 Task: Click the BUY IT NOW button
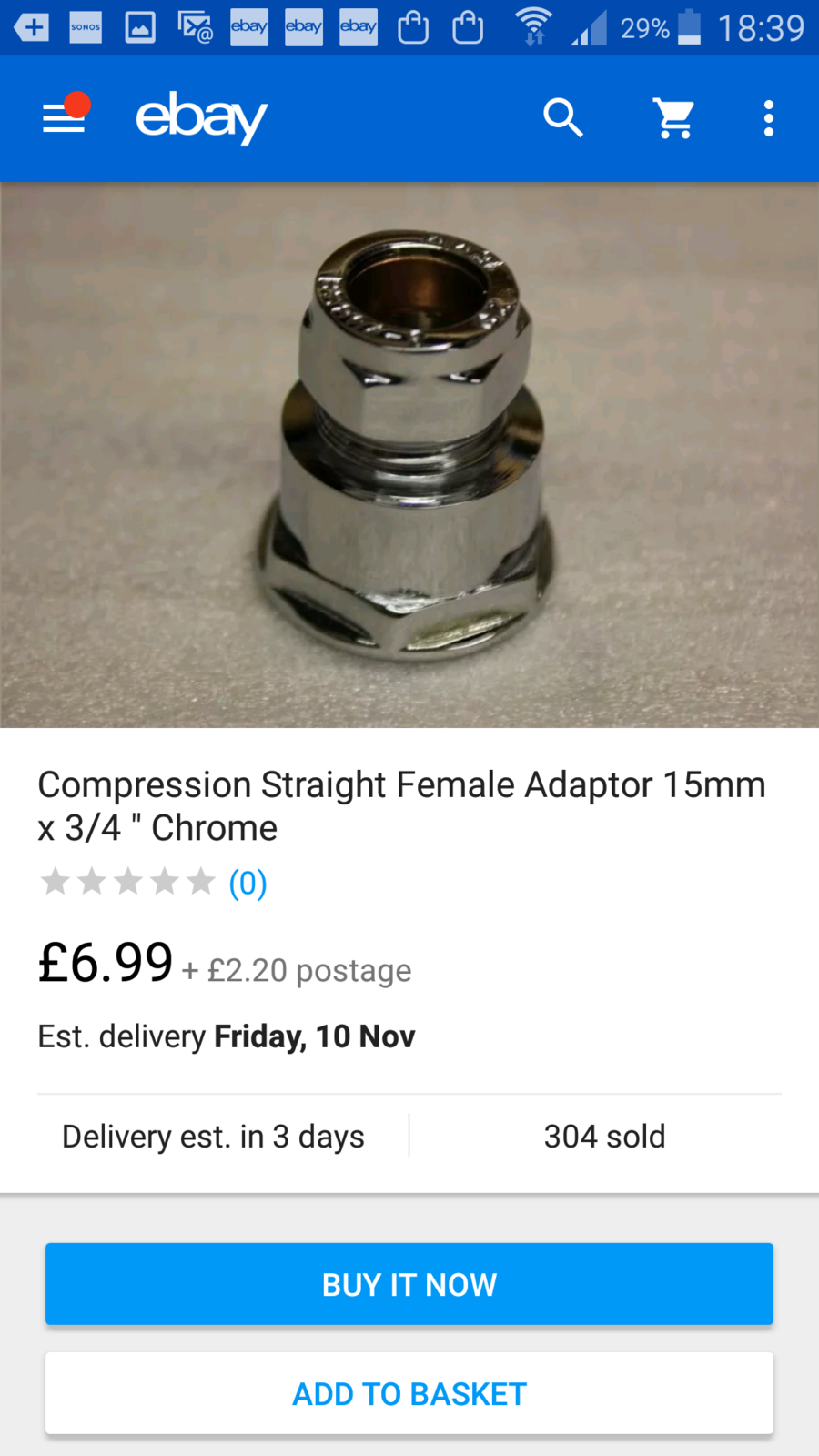tap(409, 1284)
